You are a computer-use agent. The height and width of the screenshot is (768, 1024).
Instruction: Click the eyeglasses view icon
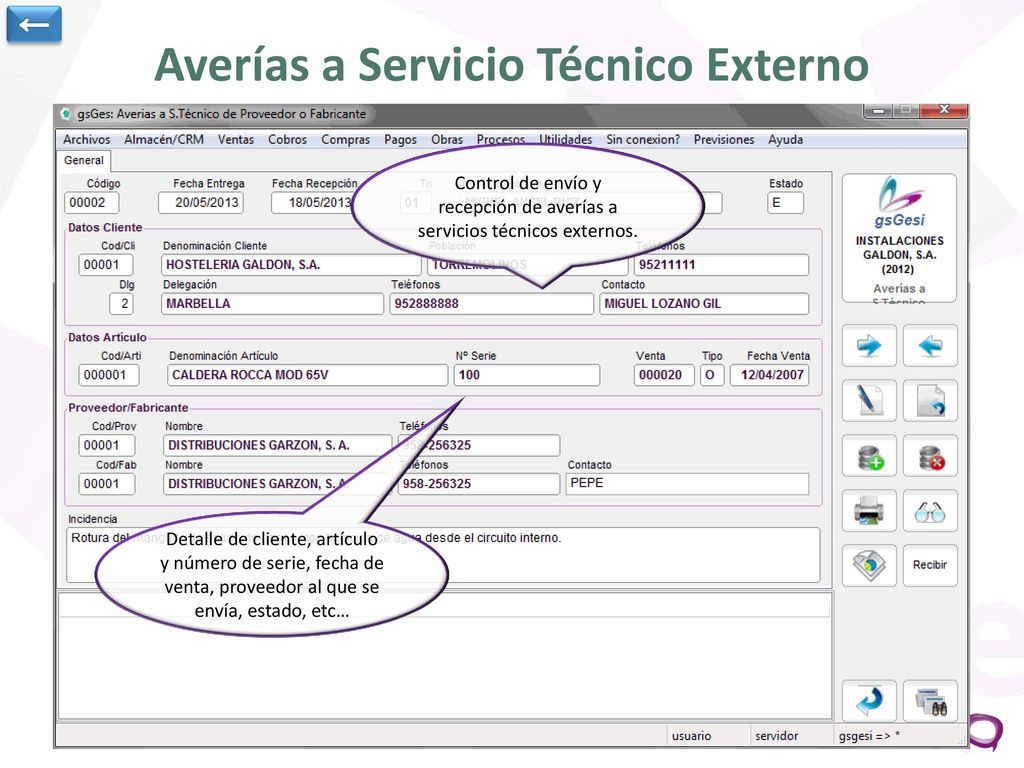pyautogui.click(x=930, y=511)
